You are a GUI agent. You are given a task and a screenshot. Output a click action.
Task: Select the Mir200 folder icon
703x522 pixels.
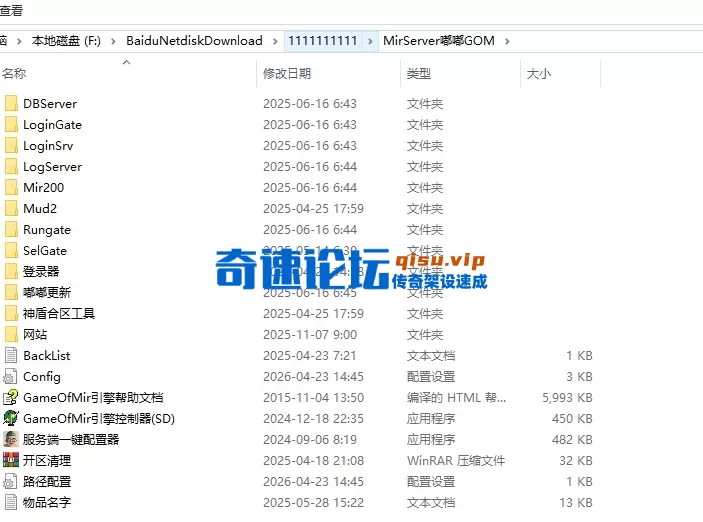(11, 187)
